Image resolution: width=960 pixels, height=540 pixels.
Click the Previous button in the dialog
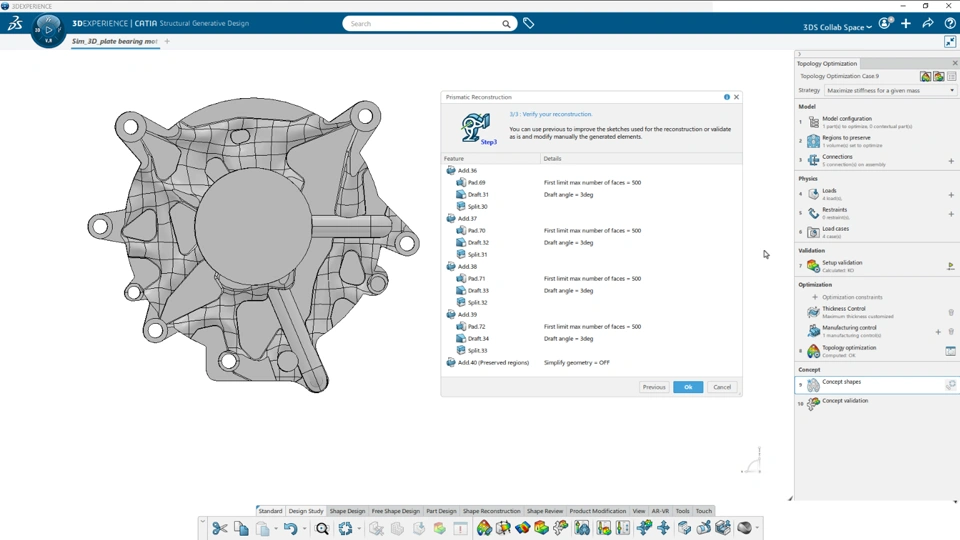654,387
